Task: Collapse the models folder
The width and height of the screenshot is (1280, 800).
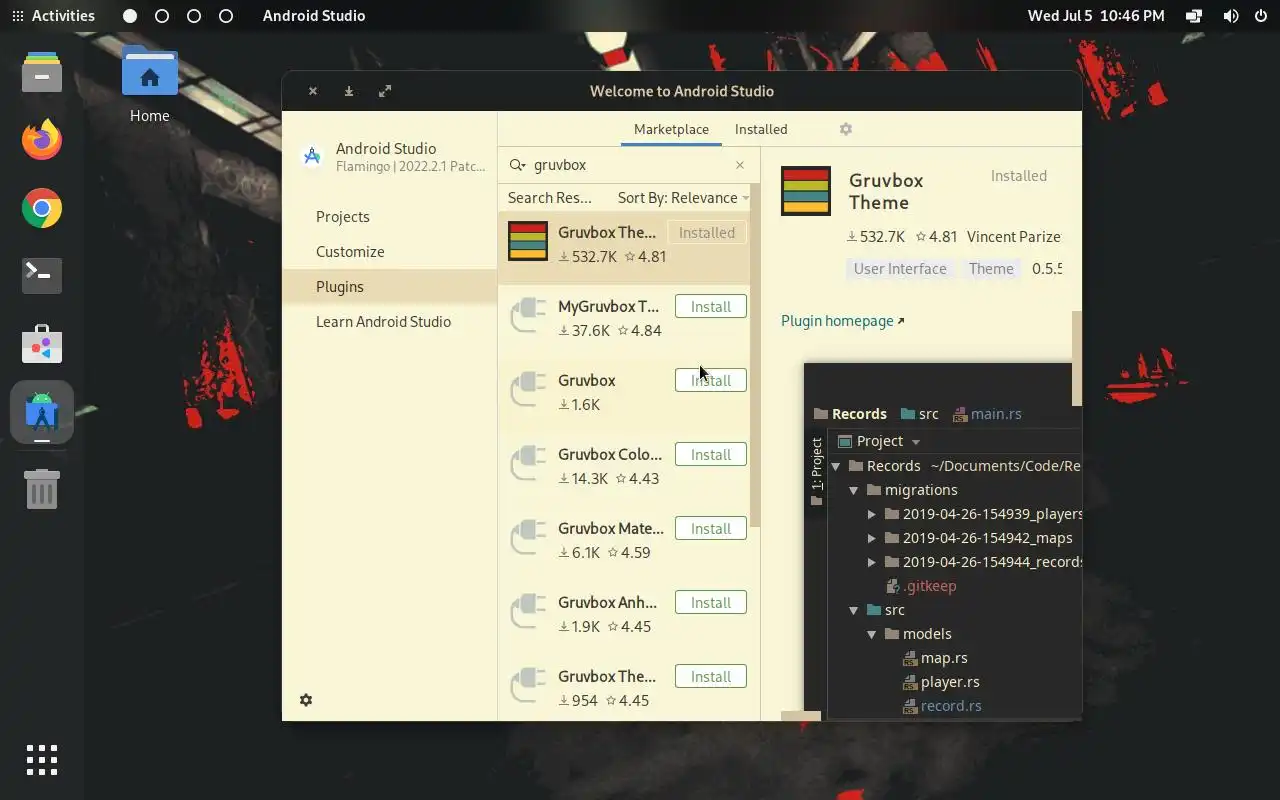Action: (872, 634)
